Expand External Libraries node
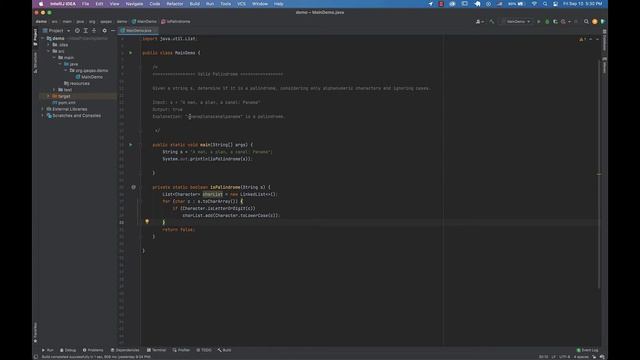 coord(43,109)
